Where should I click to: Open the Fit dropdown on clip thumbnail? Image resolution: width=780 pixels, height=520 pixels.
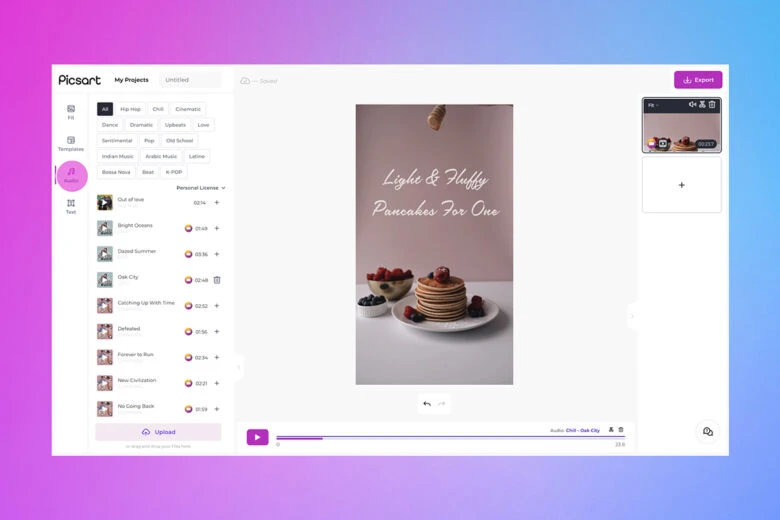[653, 105]
